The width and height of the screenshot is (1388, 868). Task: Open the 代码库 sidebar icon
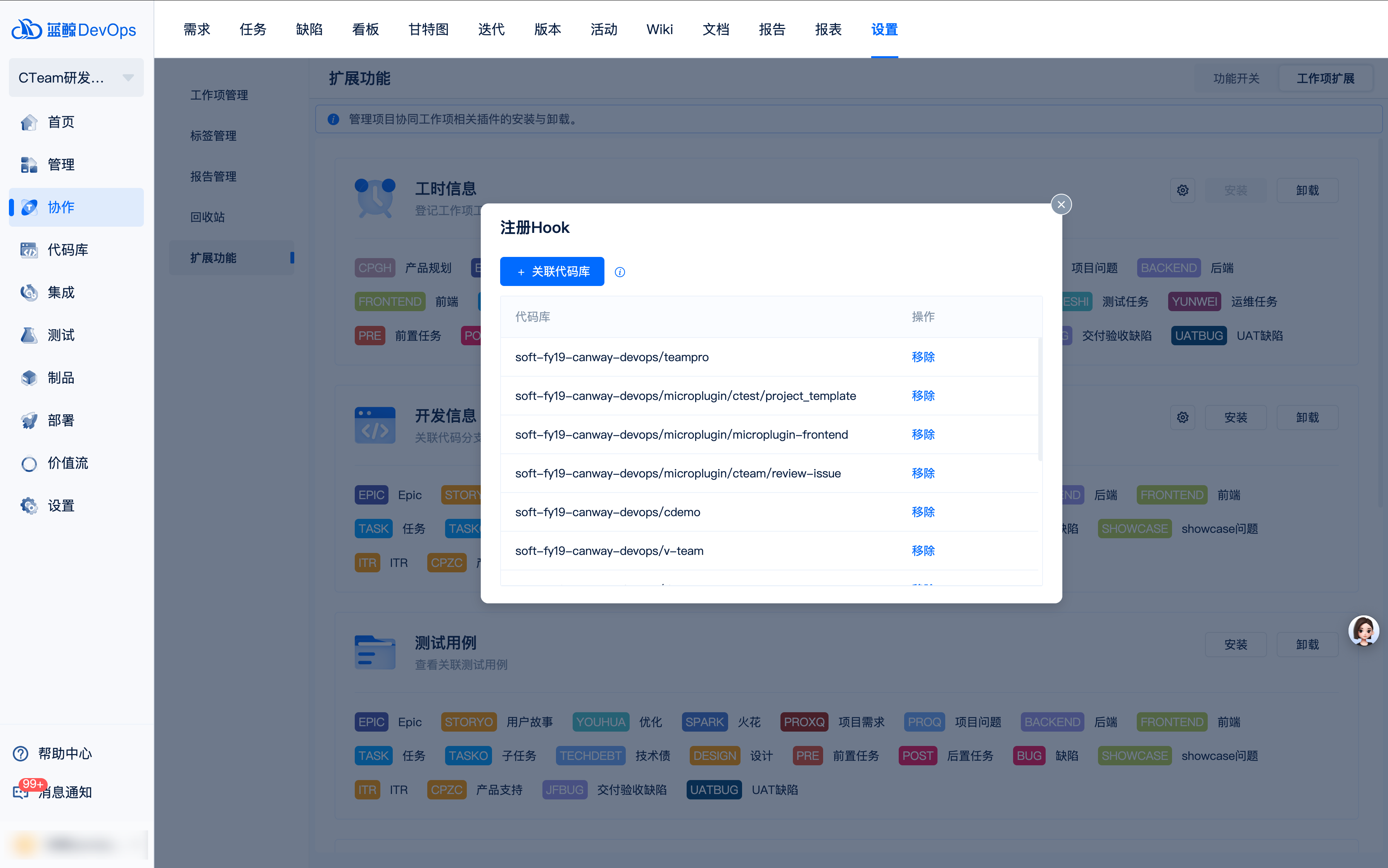click(x=29, y=250)
